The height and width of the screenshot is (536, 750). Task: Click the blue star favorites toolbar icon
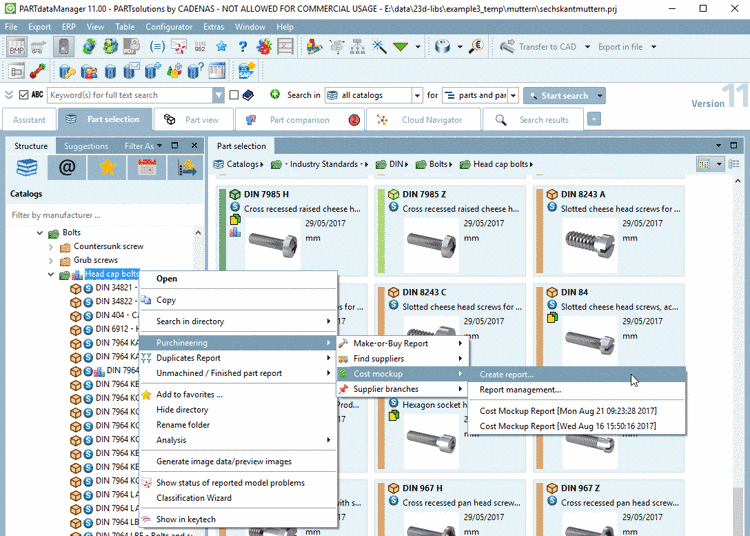coord(221,46)
